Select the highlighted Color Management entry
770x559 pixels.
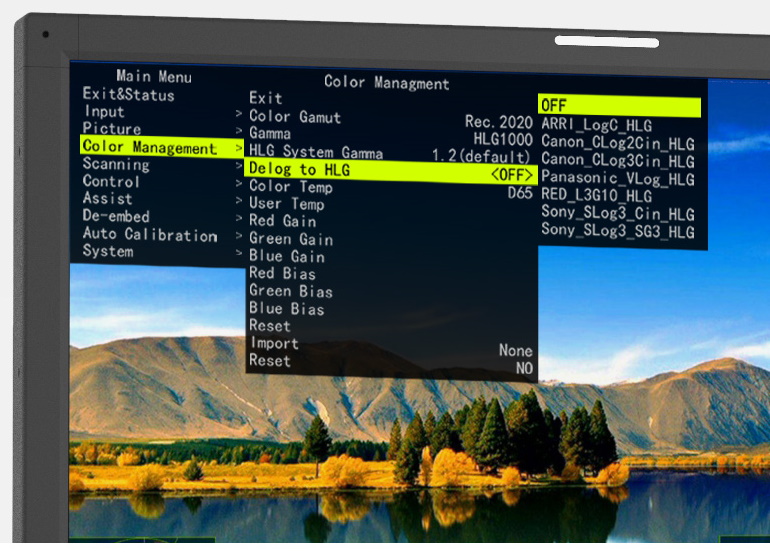point(162,147)
